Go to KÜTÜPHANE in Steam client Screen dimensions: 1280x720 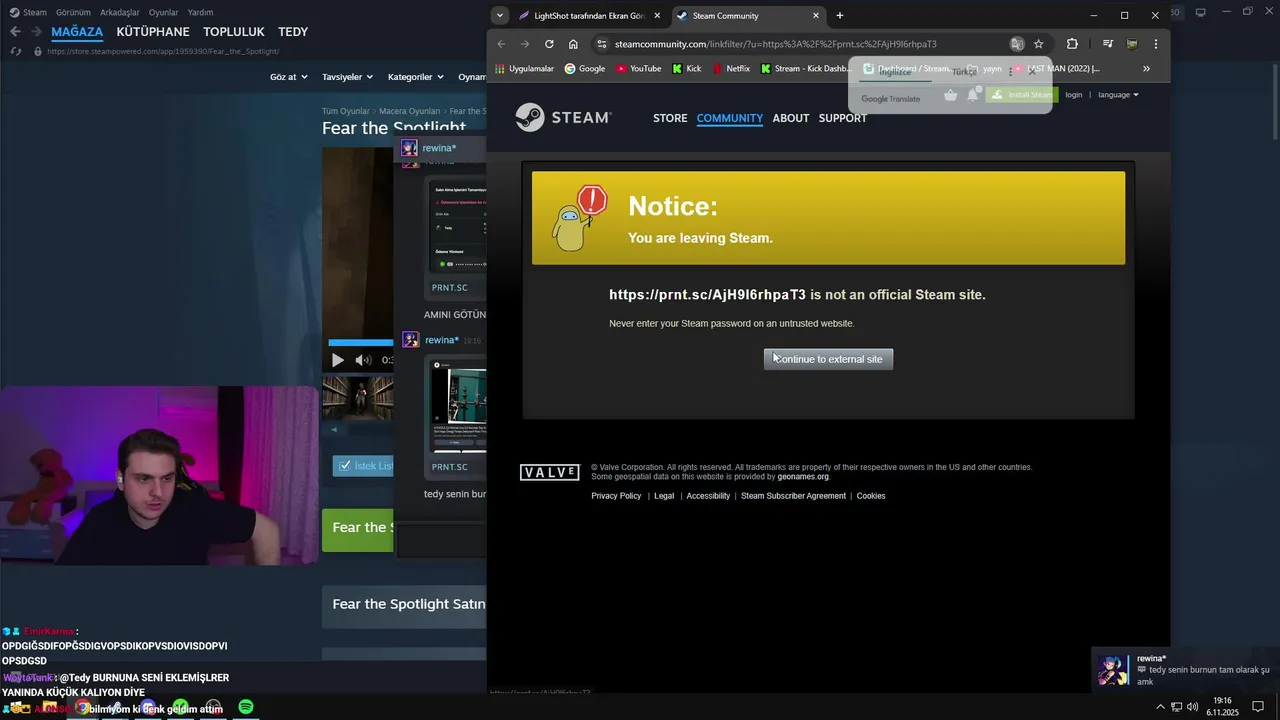[x=153, y=32]
